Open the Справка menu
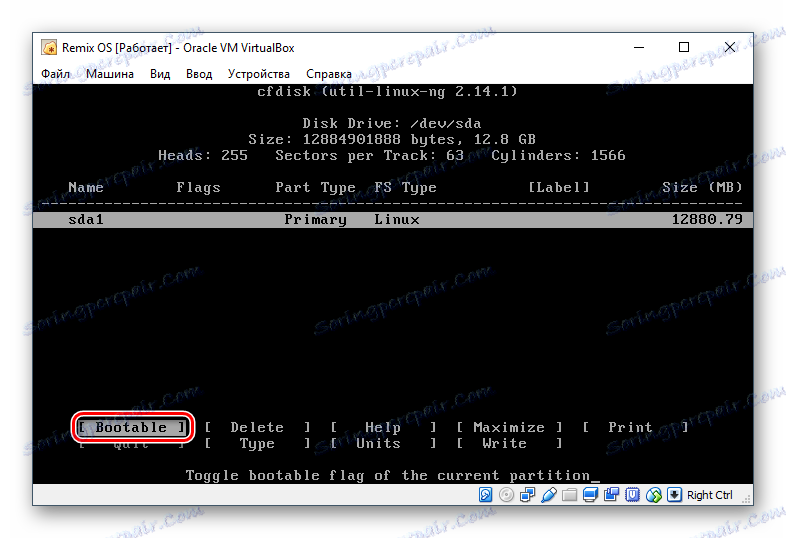 329,74
